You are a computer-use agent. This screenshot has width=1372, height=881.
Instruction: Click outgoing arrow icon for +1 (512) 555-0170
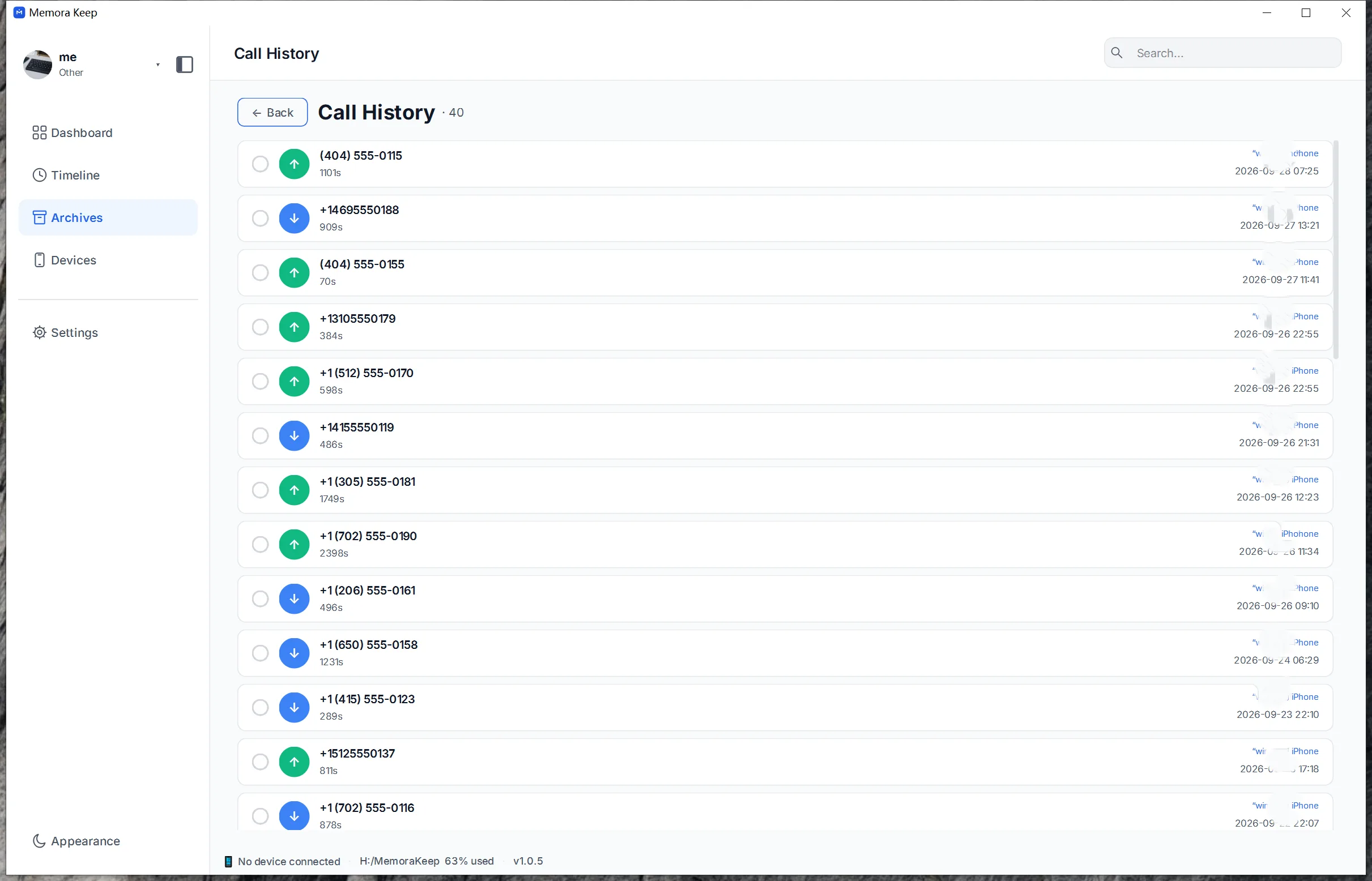click(x=294, y=381)
